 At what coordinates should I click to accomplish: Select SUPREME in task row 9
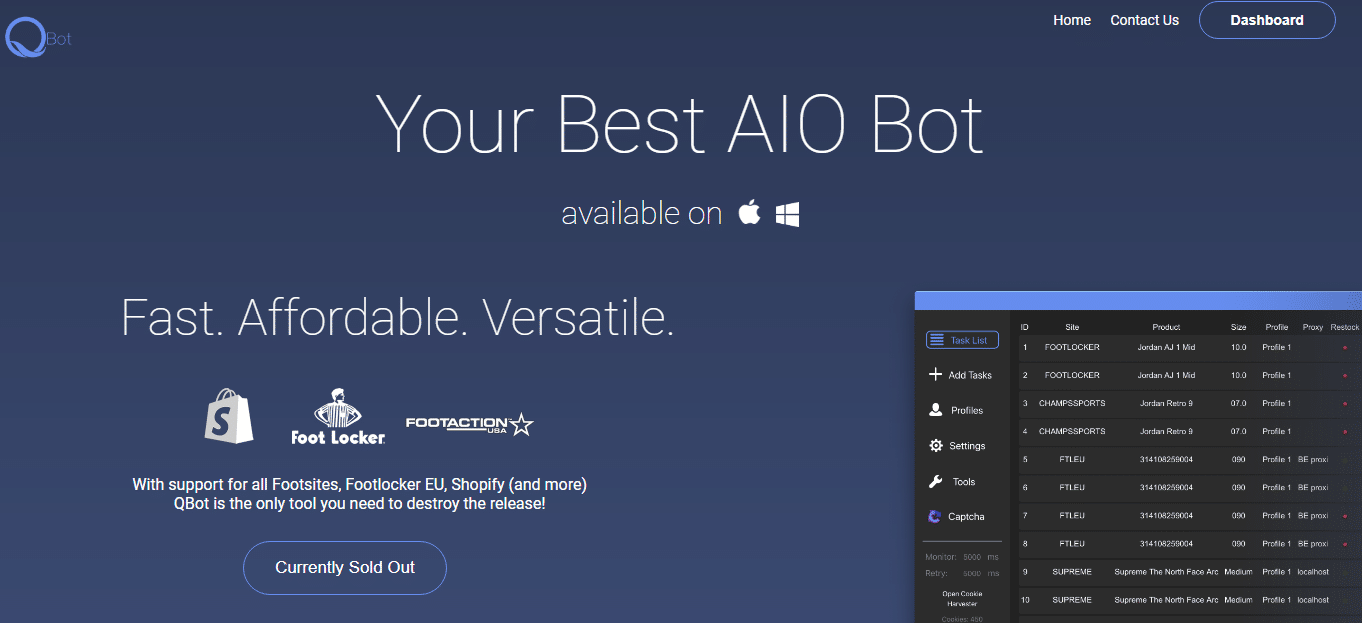[1072, 572]
